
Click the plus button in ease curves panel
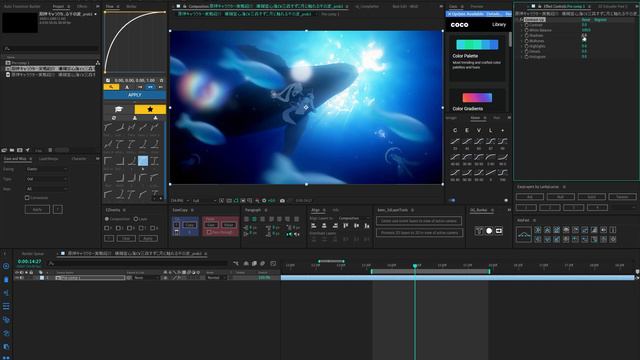point(502,130)
